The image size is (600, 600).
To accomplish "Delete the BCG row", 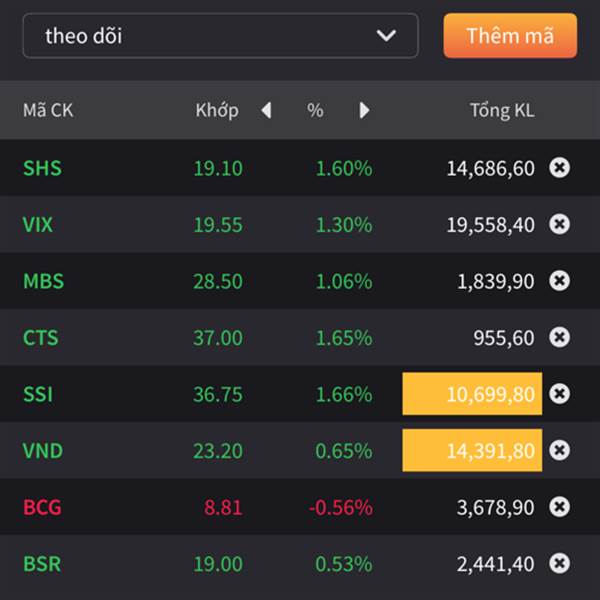I will (x=559, y=507).
